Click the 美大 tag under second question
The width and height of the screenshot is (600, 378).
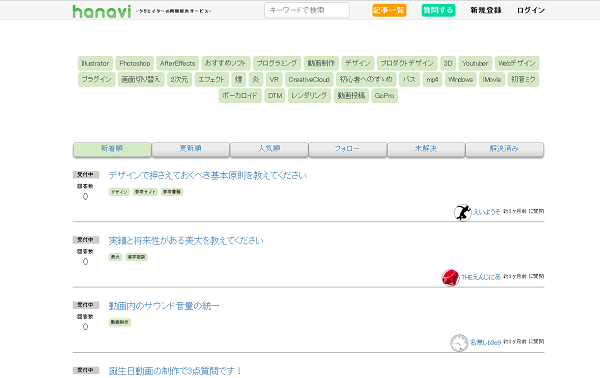point(115,257)
